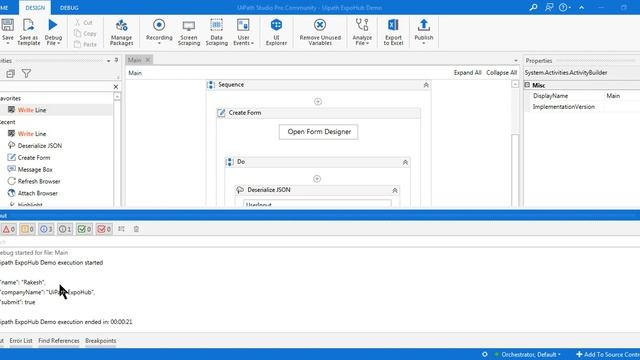Toggle info filter showing 3
640x360 pixels.
point(46,229)
